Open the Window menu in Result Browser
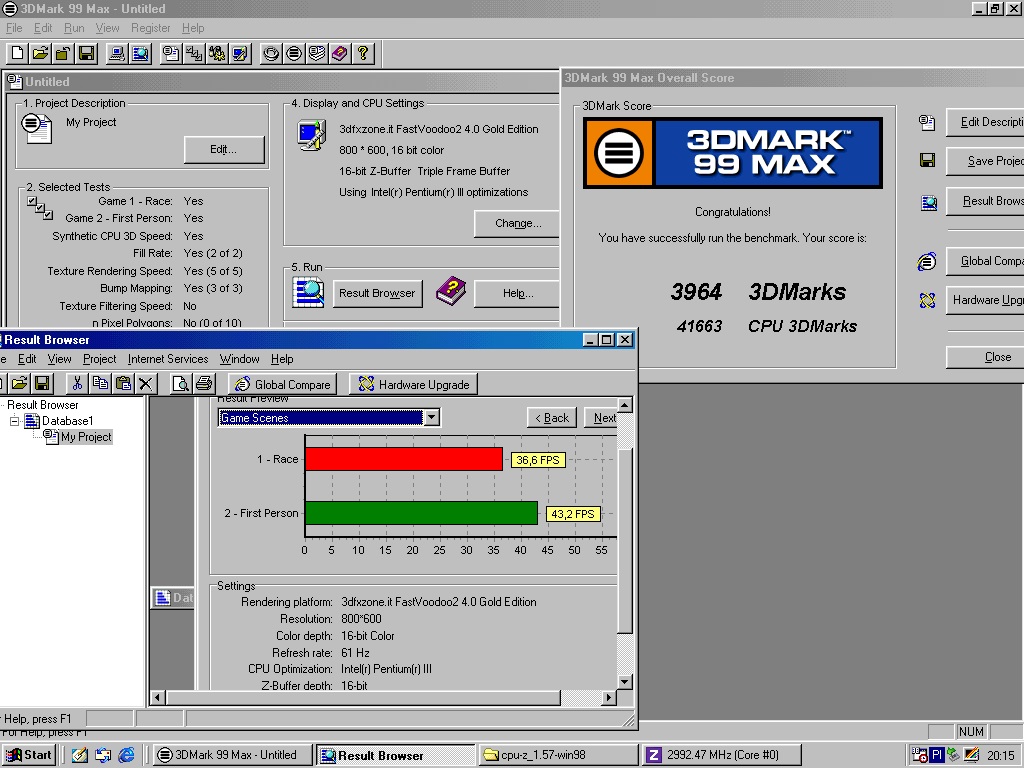This screenshot has width=1024, height=768. tap(239, 359)
